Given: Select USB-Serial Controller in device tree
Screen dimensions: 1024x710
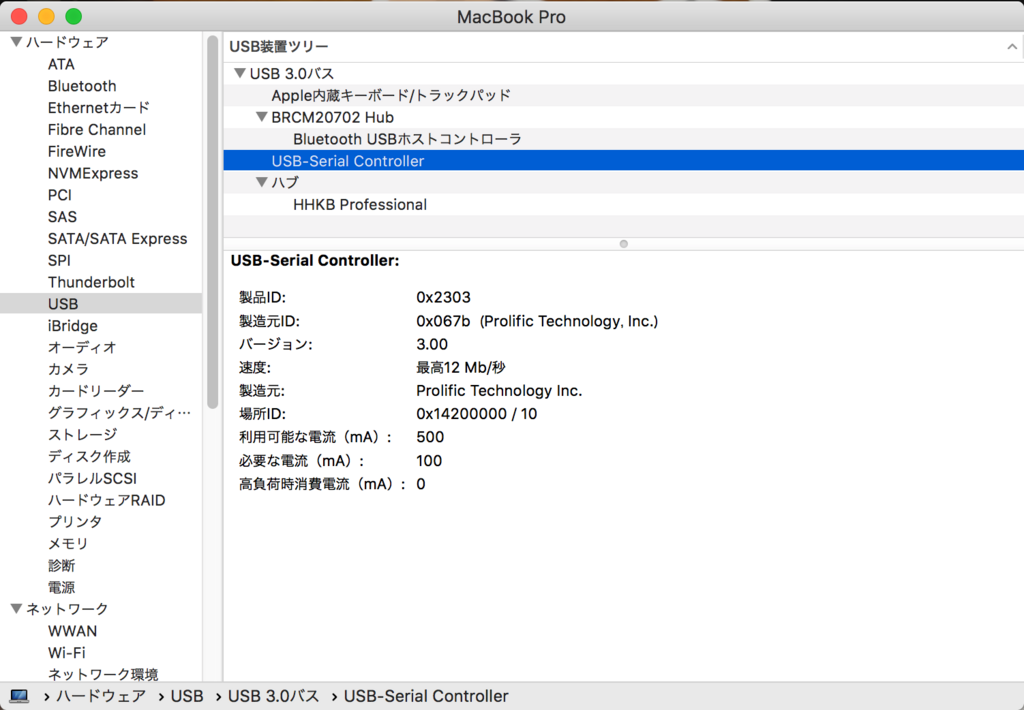Looking at the screenshot, I should 623,161.
